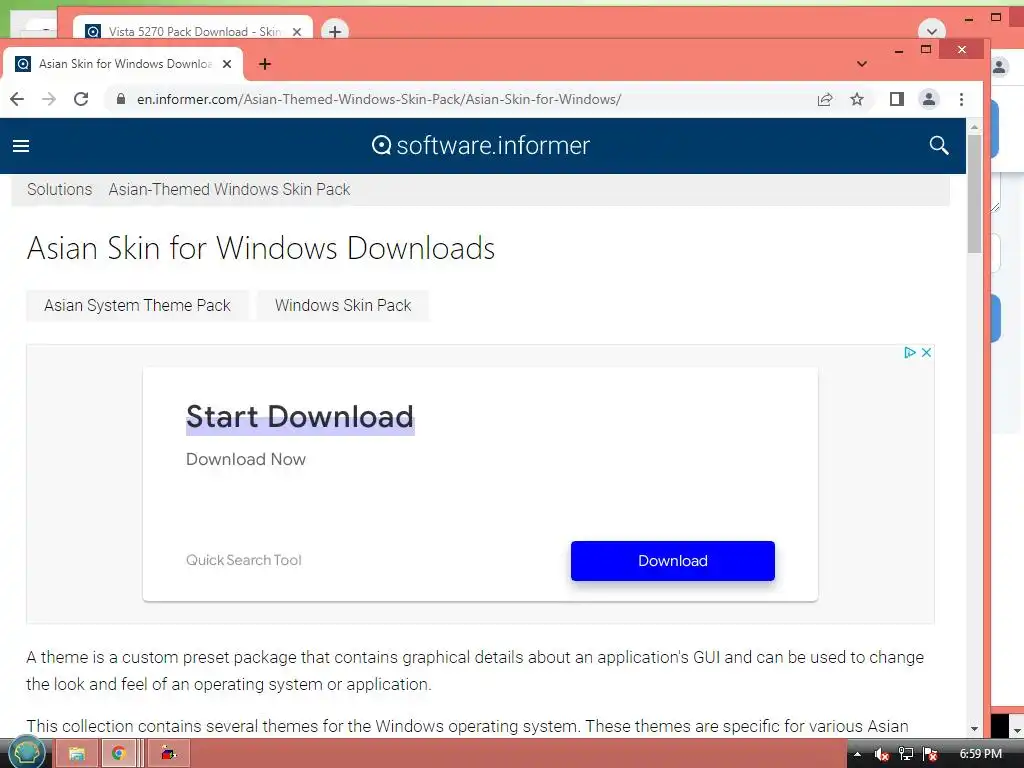Click the software.informer logo
The width and height of the screenshot is (1024, 768).
(481, 145)
